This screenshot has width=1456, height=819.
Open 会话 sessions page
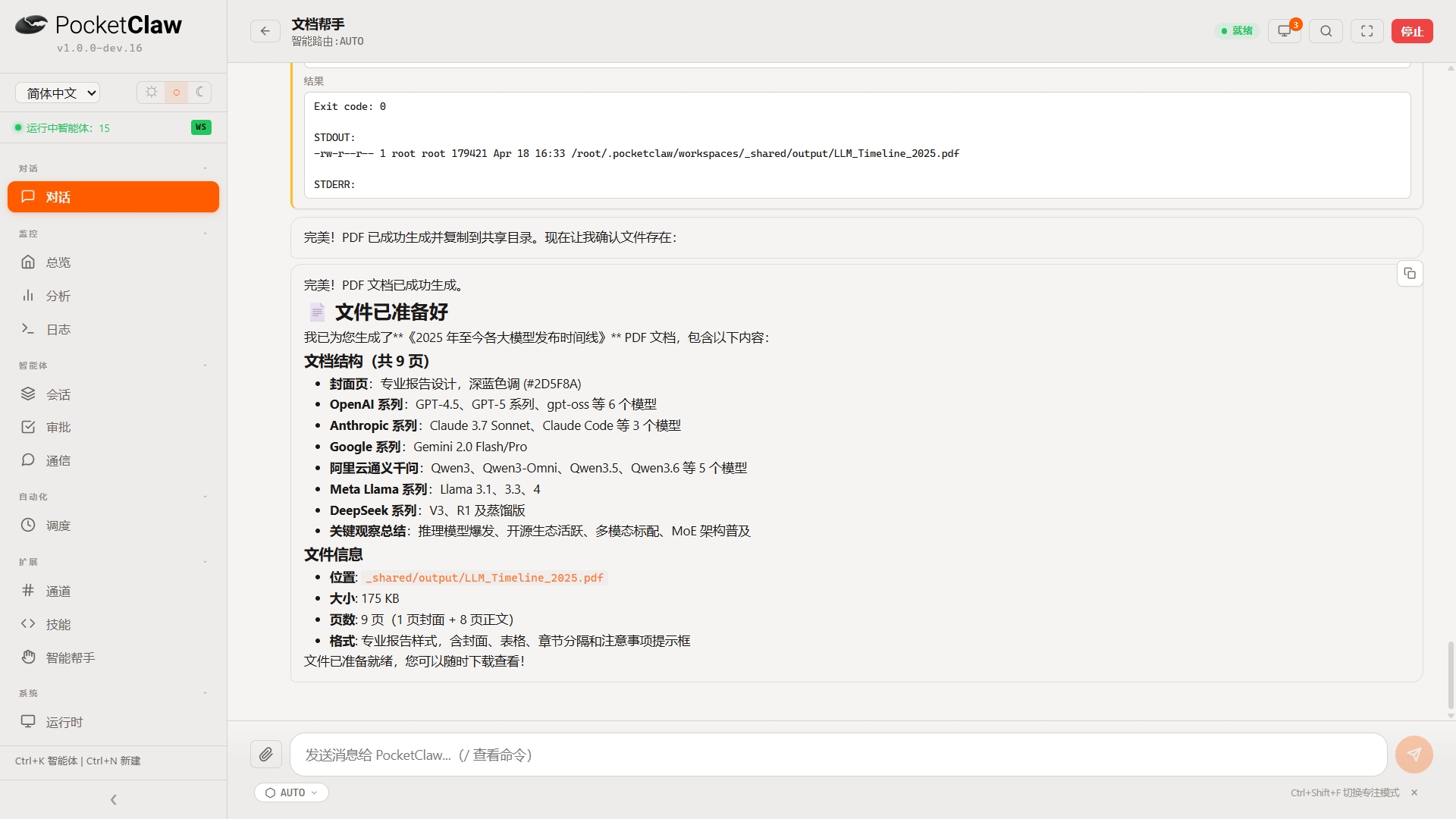pyautogui.click(x=114, y=394)
